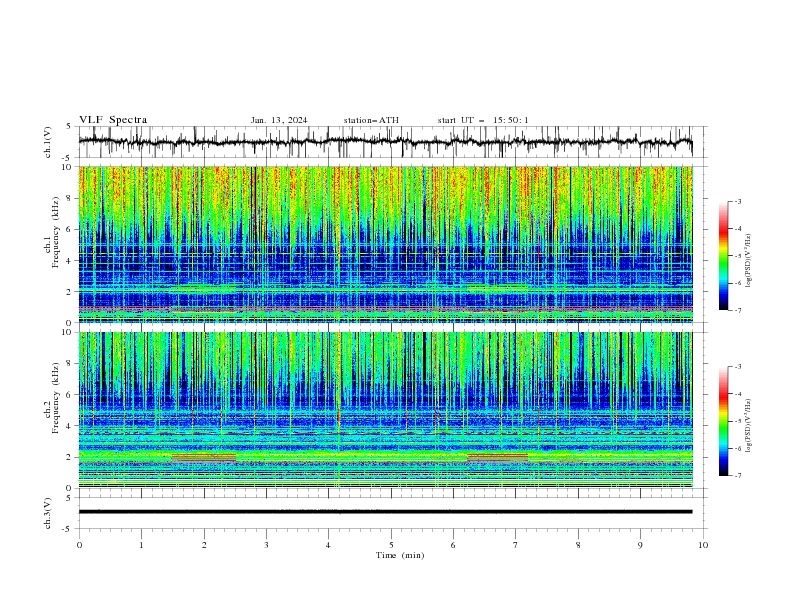Click the "start UT = 15:50:1" label

coord(483,120)
